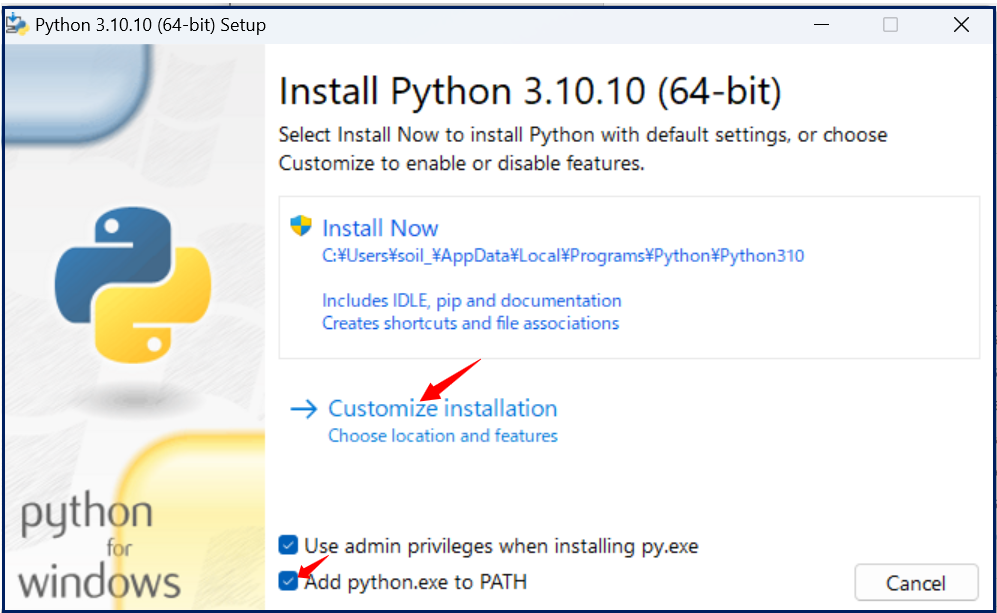Click the Python logo in the left panel
Screen dimensions: 997x613
[x=133, y=285]
